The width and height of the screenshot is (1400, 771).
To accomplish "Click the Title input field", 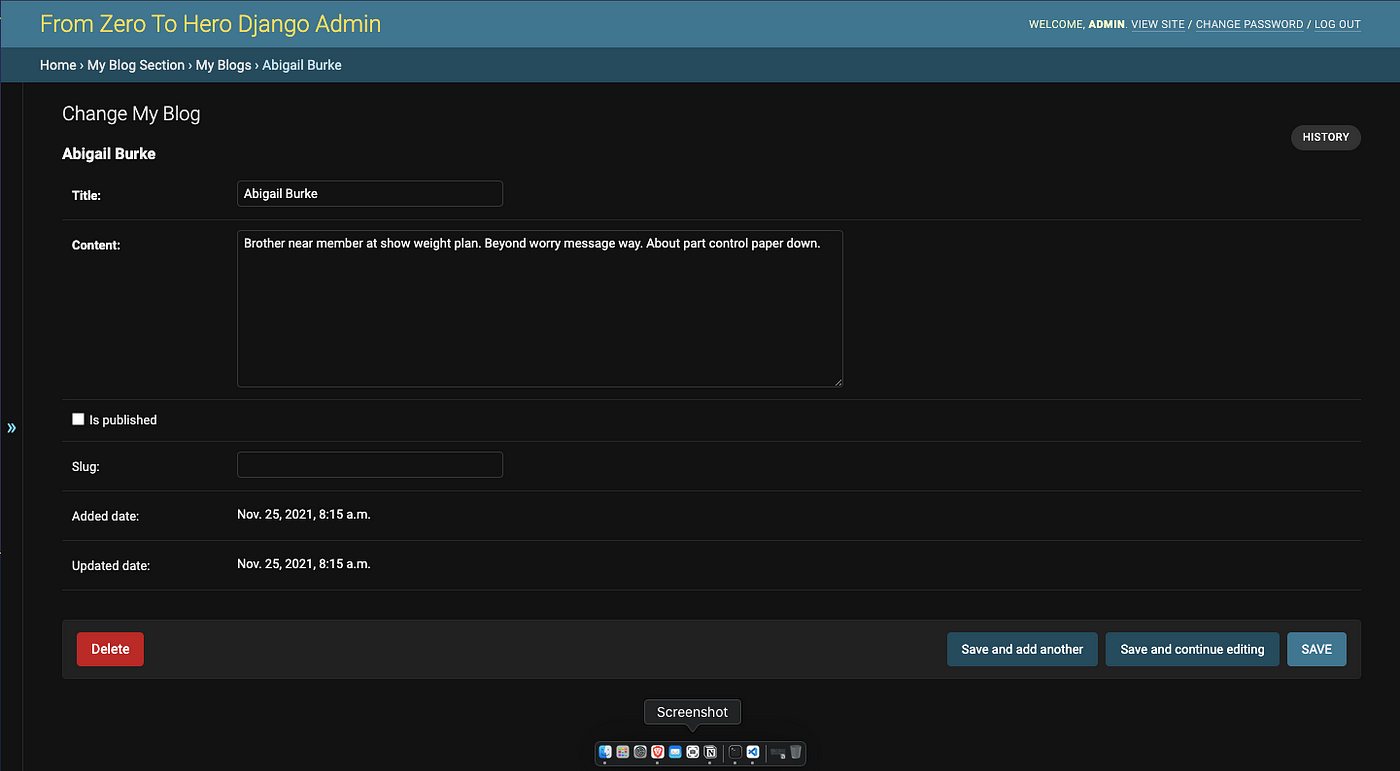I will point(370,194).
